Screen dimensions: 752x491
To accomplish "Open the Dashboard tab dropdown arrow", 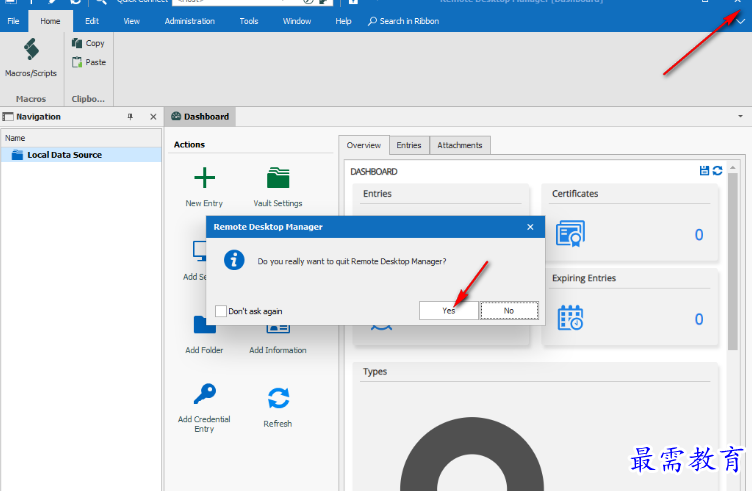I will point(740,117).
